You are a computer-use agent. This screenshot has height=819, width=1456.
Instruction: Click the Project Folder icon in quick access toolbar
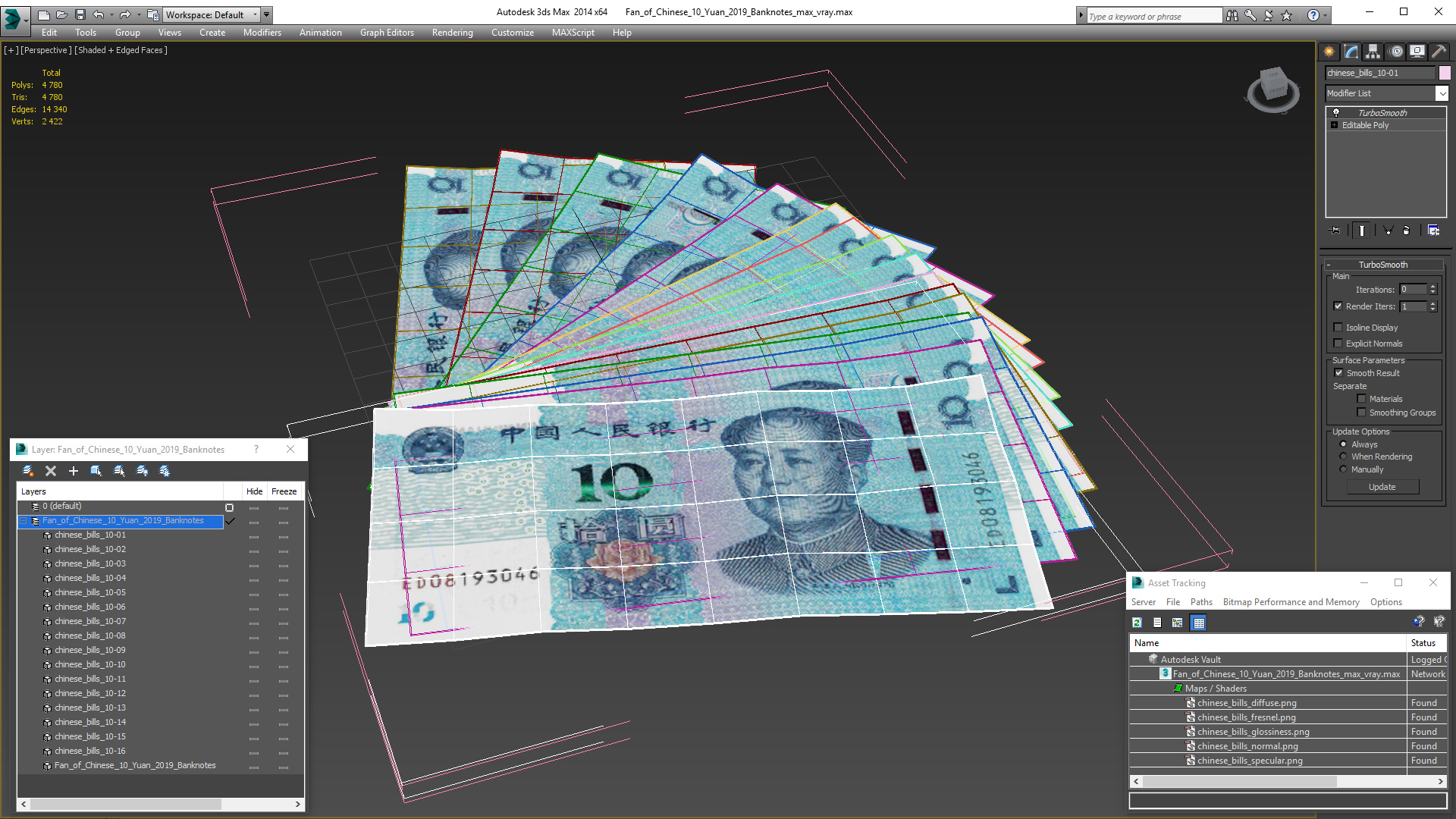(x=152, y=14)
